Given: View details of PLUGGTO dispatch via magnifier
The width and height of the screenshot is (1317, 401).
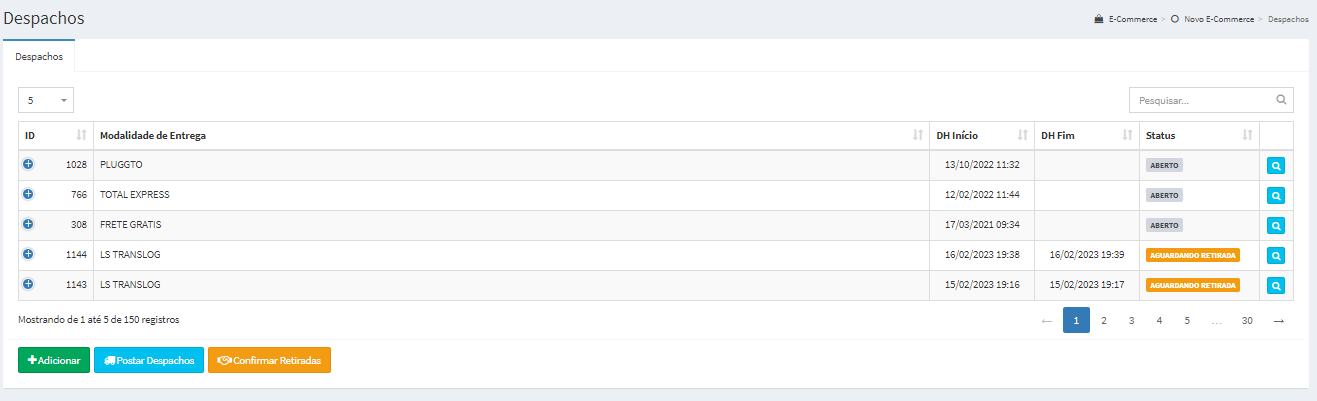Looking at the screenshot, I should click(1276, 166).
